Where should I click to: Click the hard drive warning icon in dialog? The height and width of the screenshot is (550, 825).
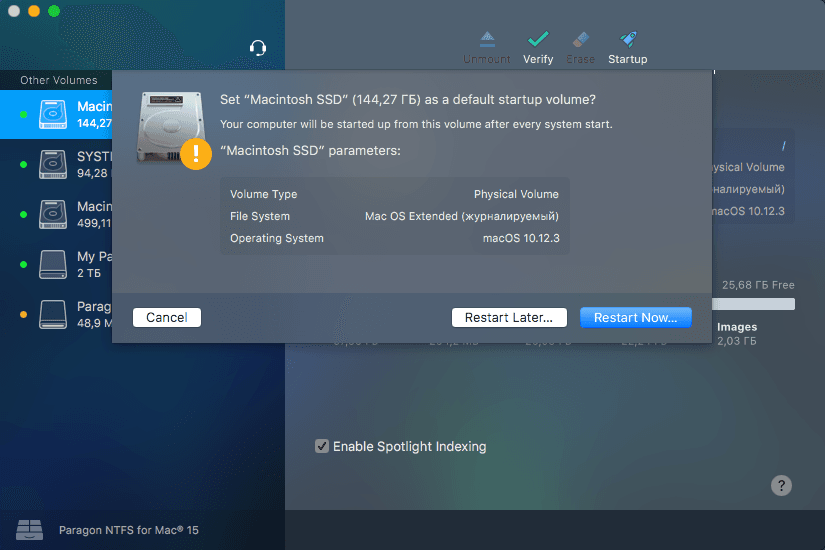point(173,130)
